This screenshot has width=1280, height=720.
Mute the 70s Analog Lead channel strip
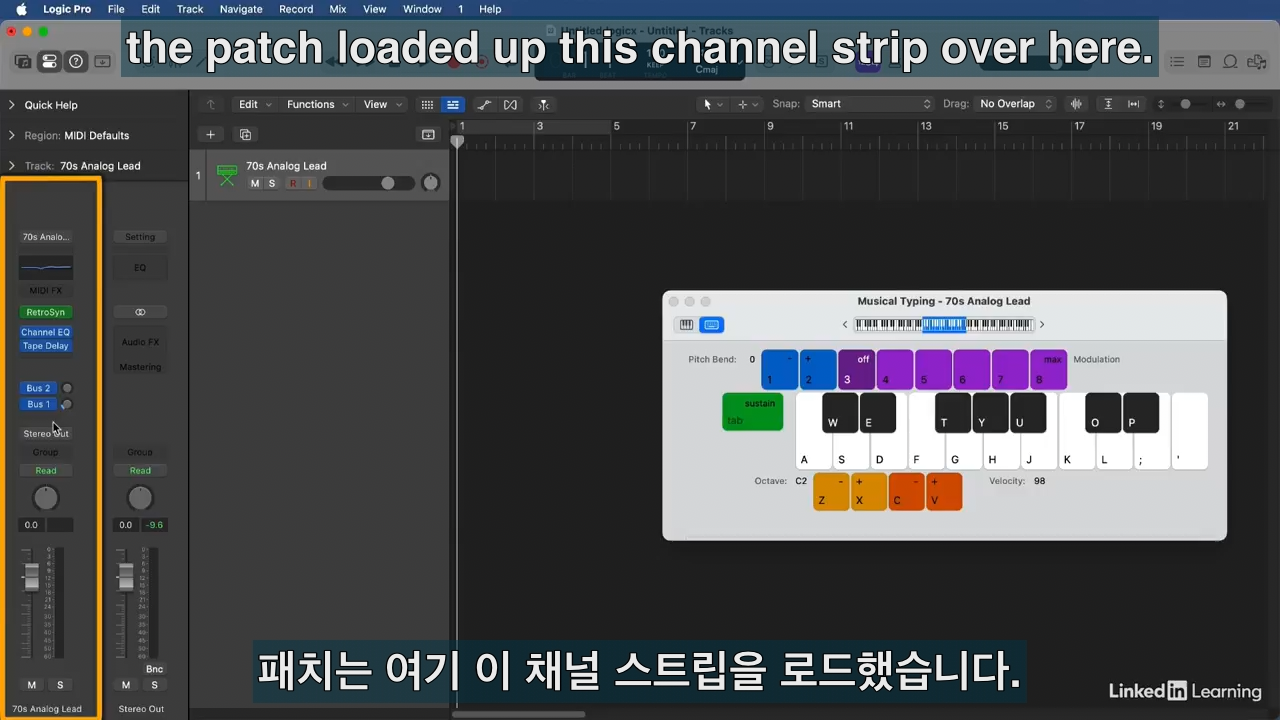click(32, 685)
